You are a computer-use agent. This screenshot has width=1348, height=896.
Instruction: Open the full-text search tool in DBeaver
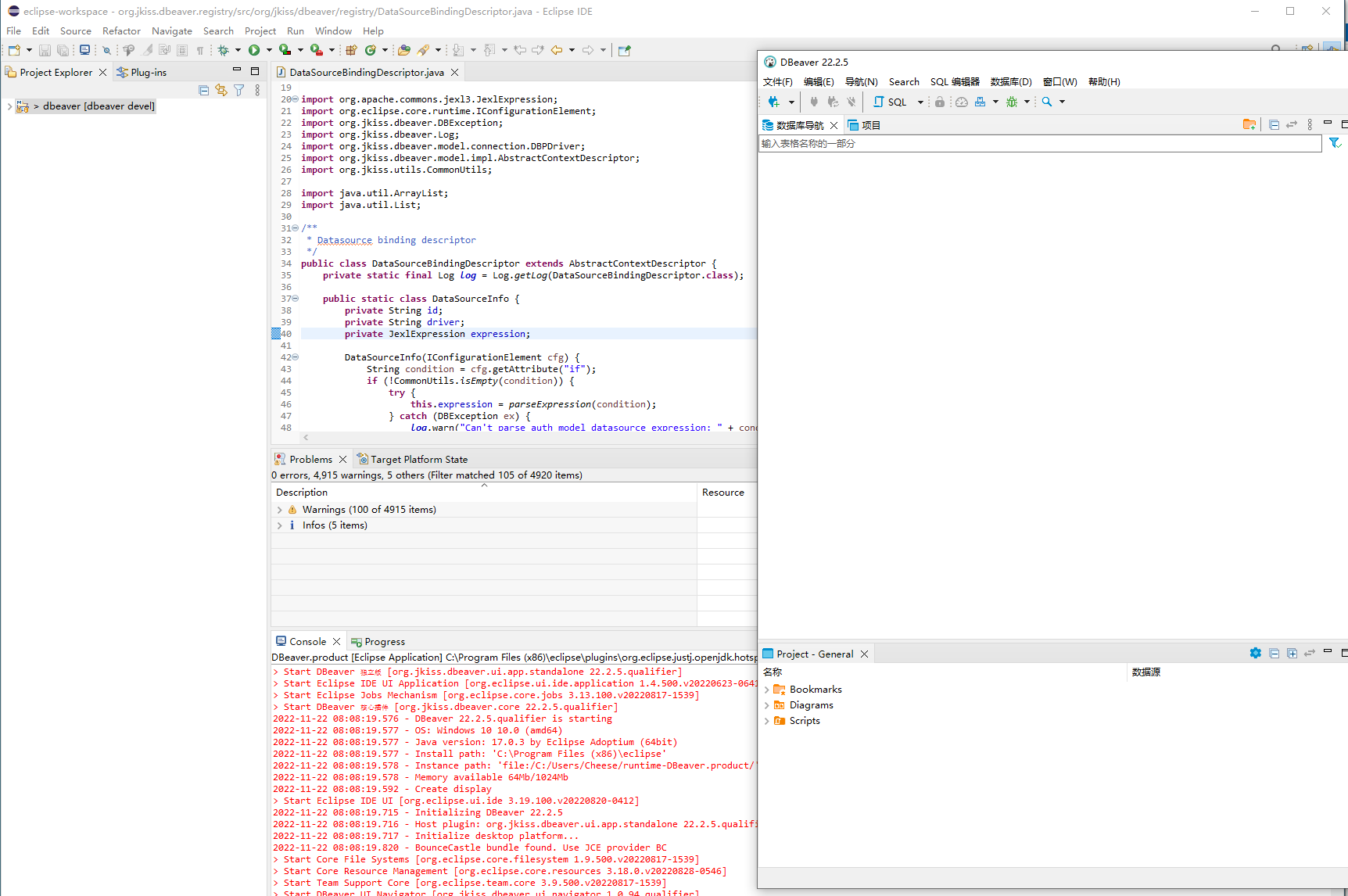[1048, 102]
